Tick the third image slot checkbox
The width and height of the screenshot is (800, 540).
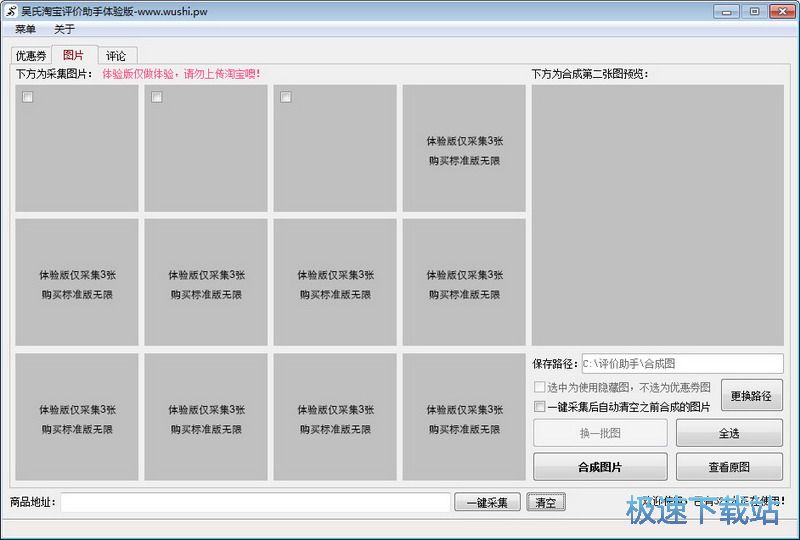point(286,97)
